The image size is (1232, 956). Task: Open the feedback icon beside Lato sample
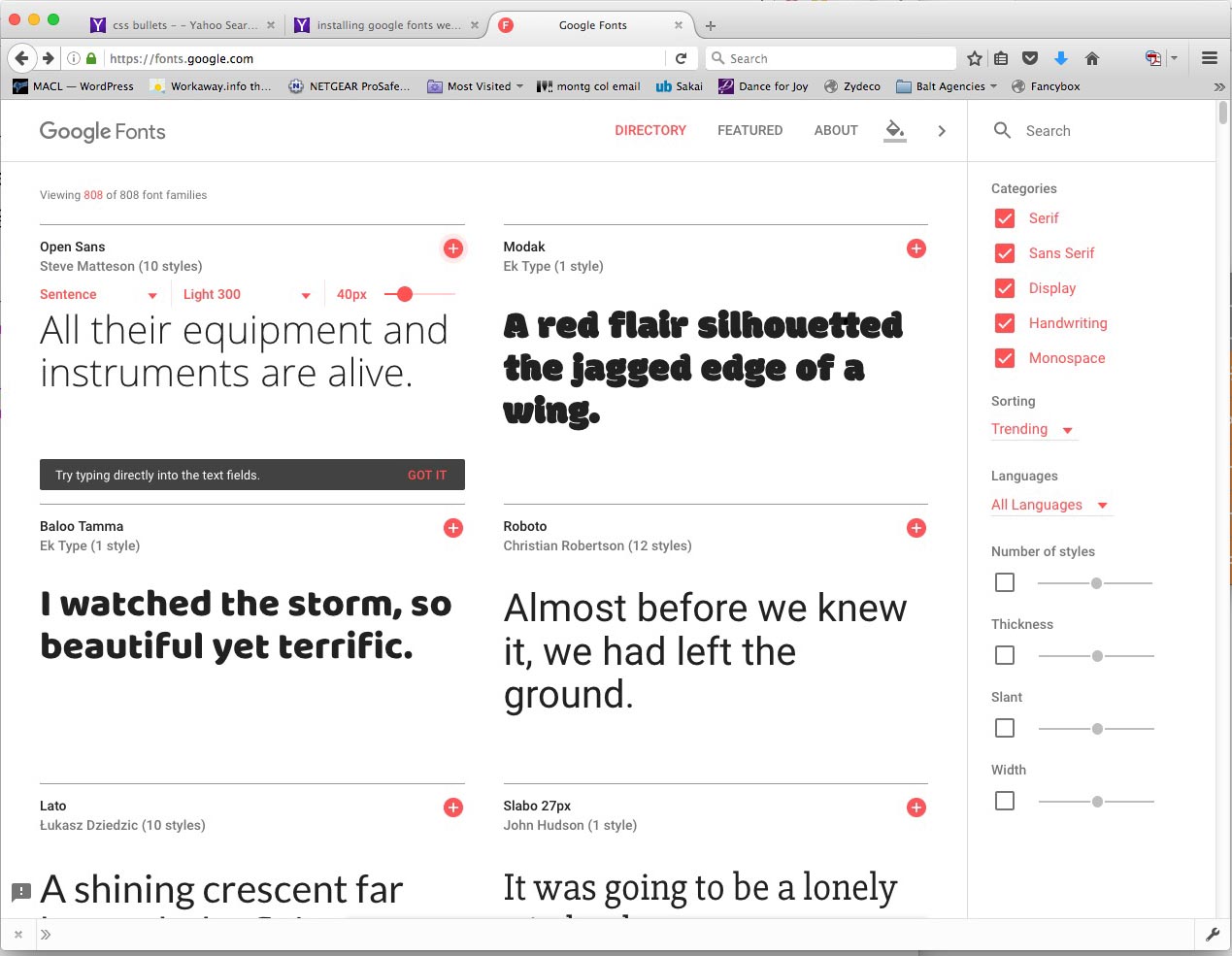21,892
